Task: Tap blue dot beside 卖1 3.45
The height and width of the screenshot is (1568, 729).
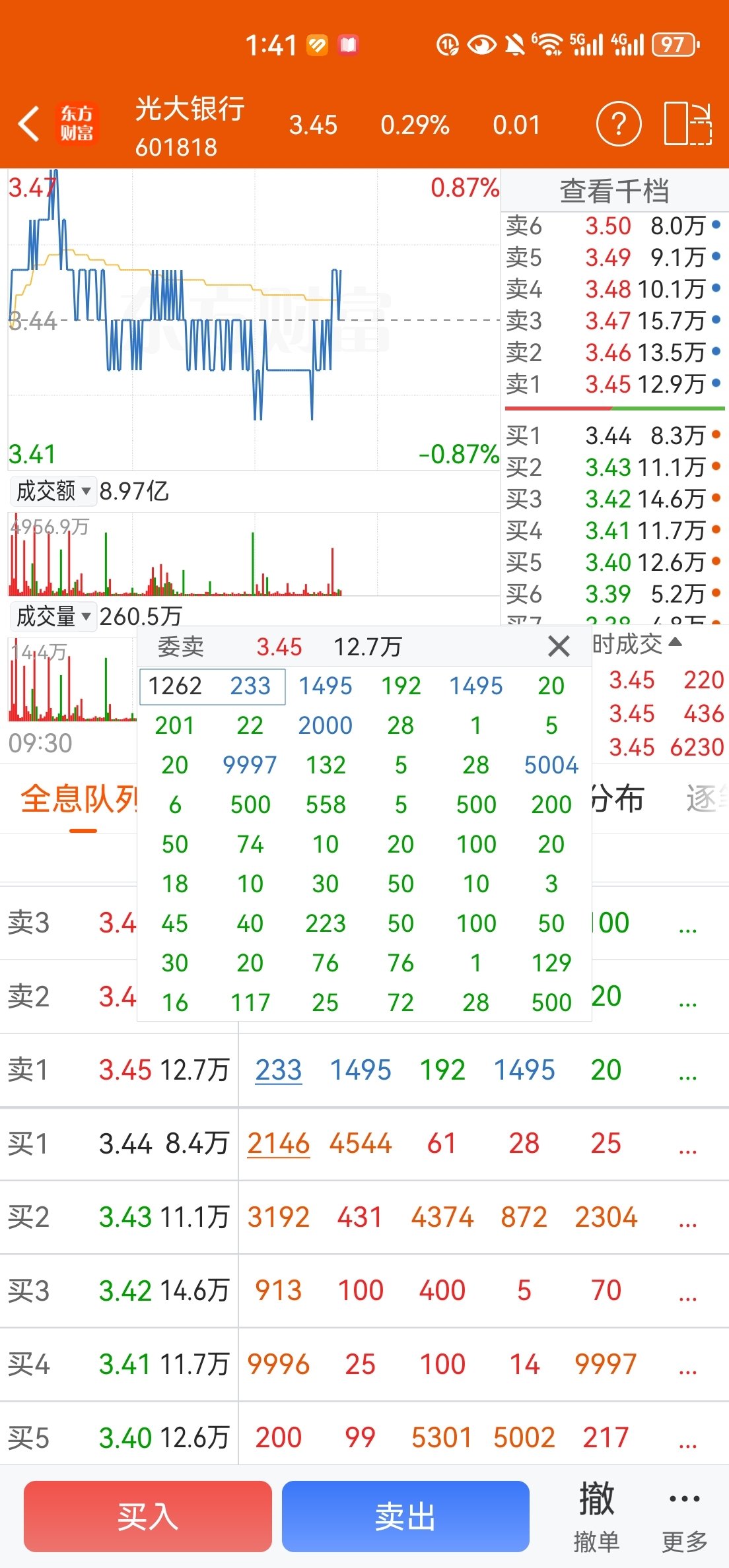Action: point(716,383)
